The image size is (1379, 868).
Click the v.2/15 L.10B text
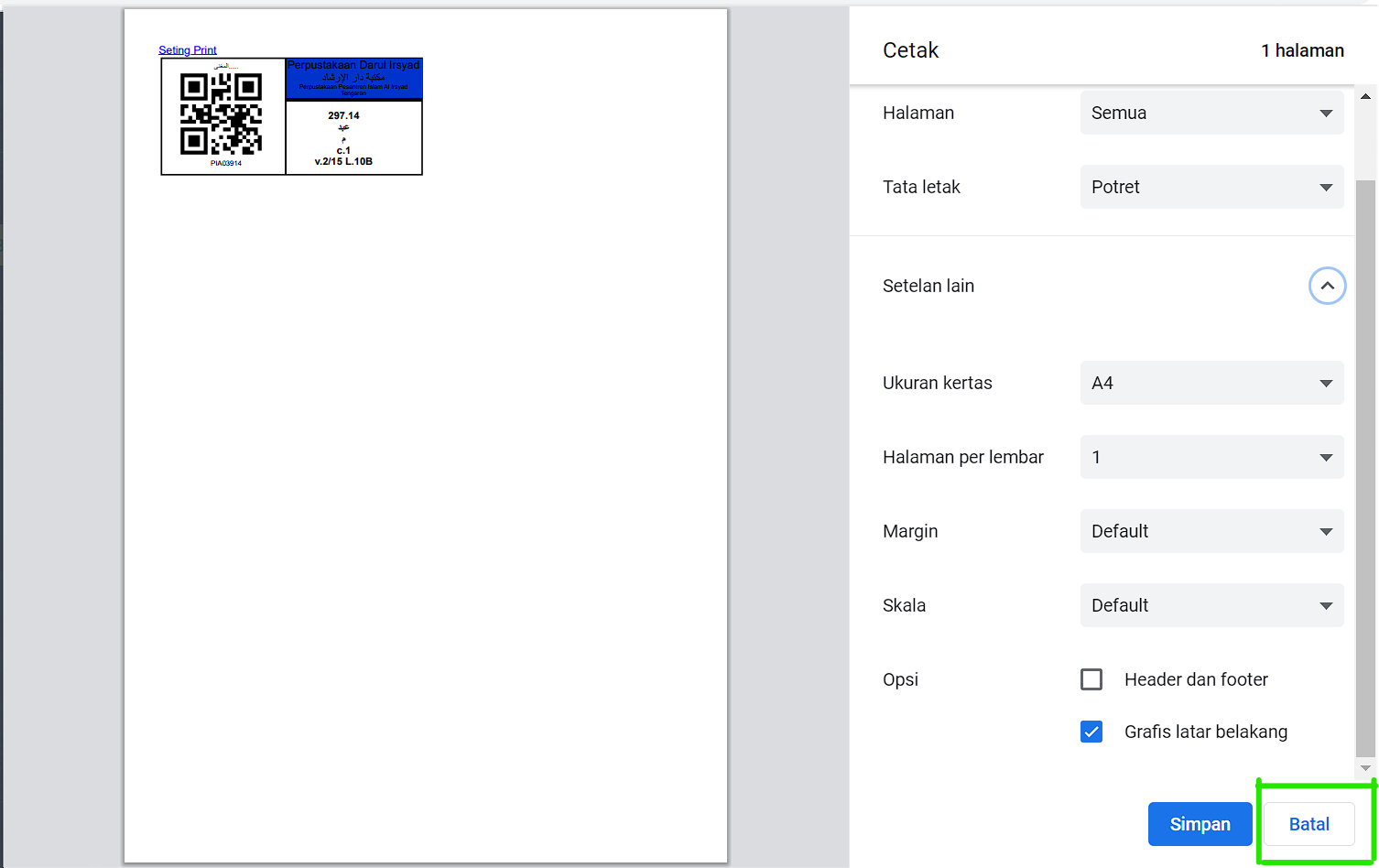[343, 161]
